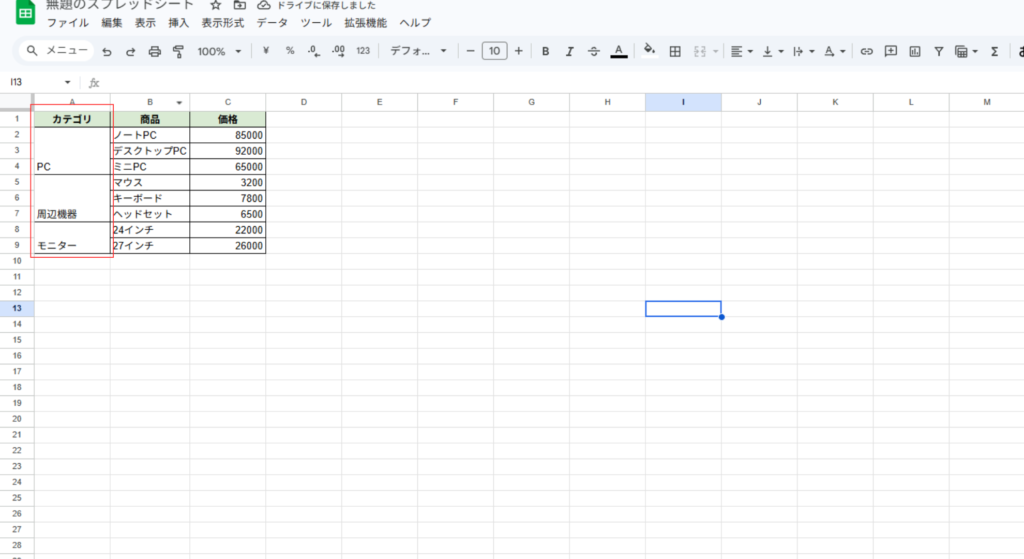Open the 100% zoom dropdown
The width and height of the screenshot is (1024, 559).
click(218, 51)
